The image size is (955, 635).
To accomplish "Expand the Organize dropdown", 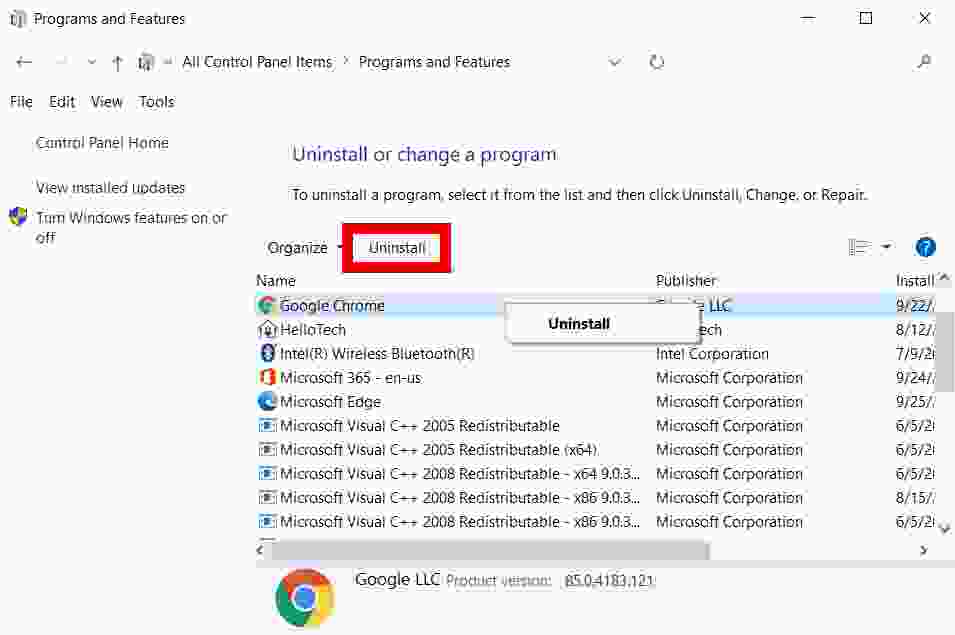I will point(303,248).
